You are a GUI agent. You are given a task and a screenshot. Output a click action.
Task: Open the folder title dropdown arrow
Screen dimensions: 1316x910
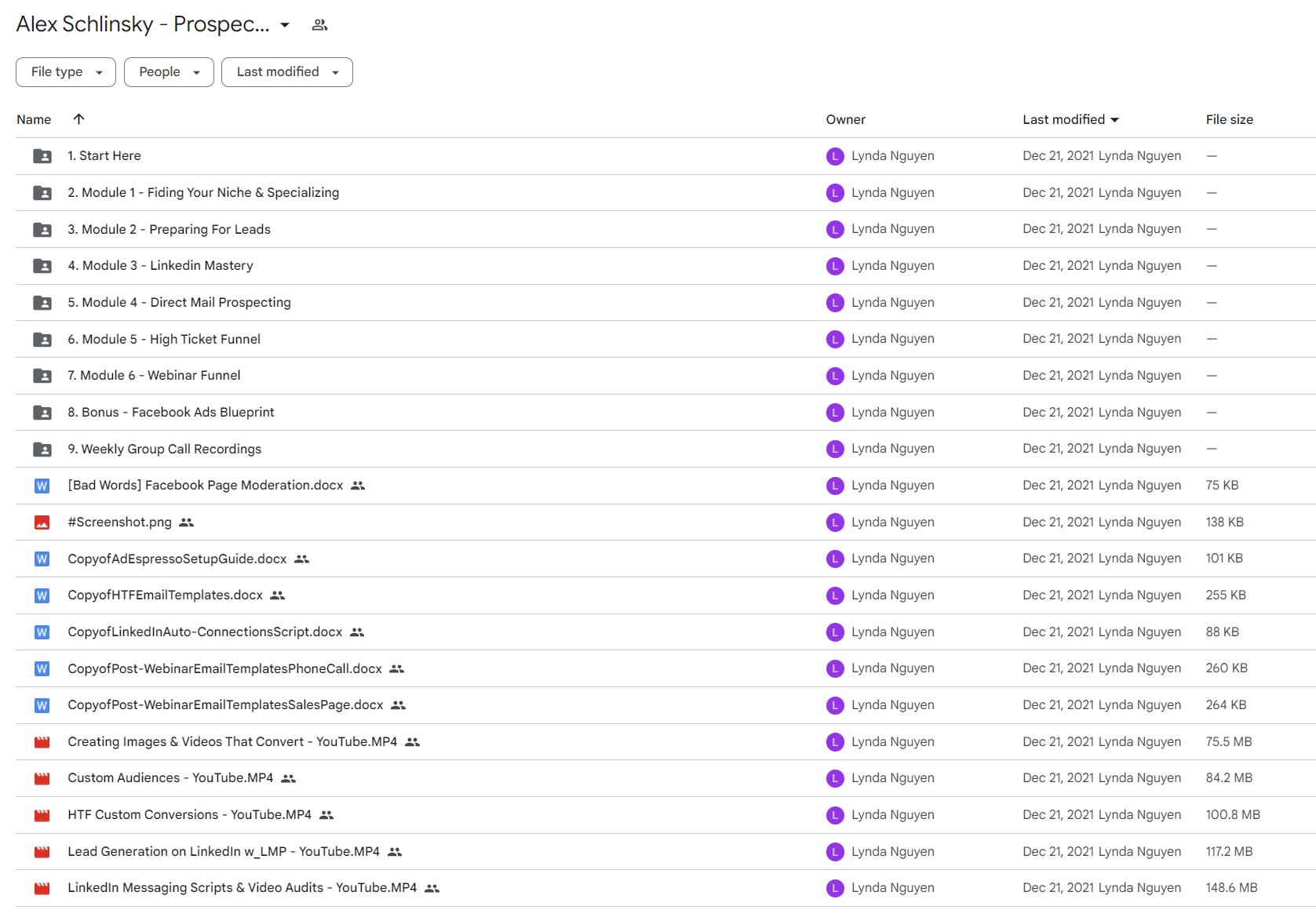[x=285, y=25]
